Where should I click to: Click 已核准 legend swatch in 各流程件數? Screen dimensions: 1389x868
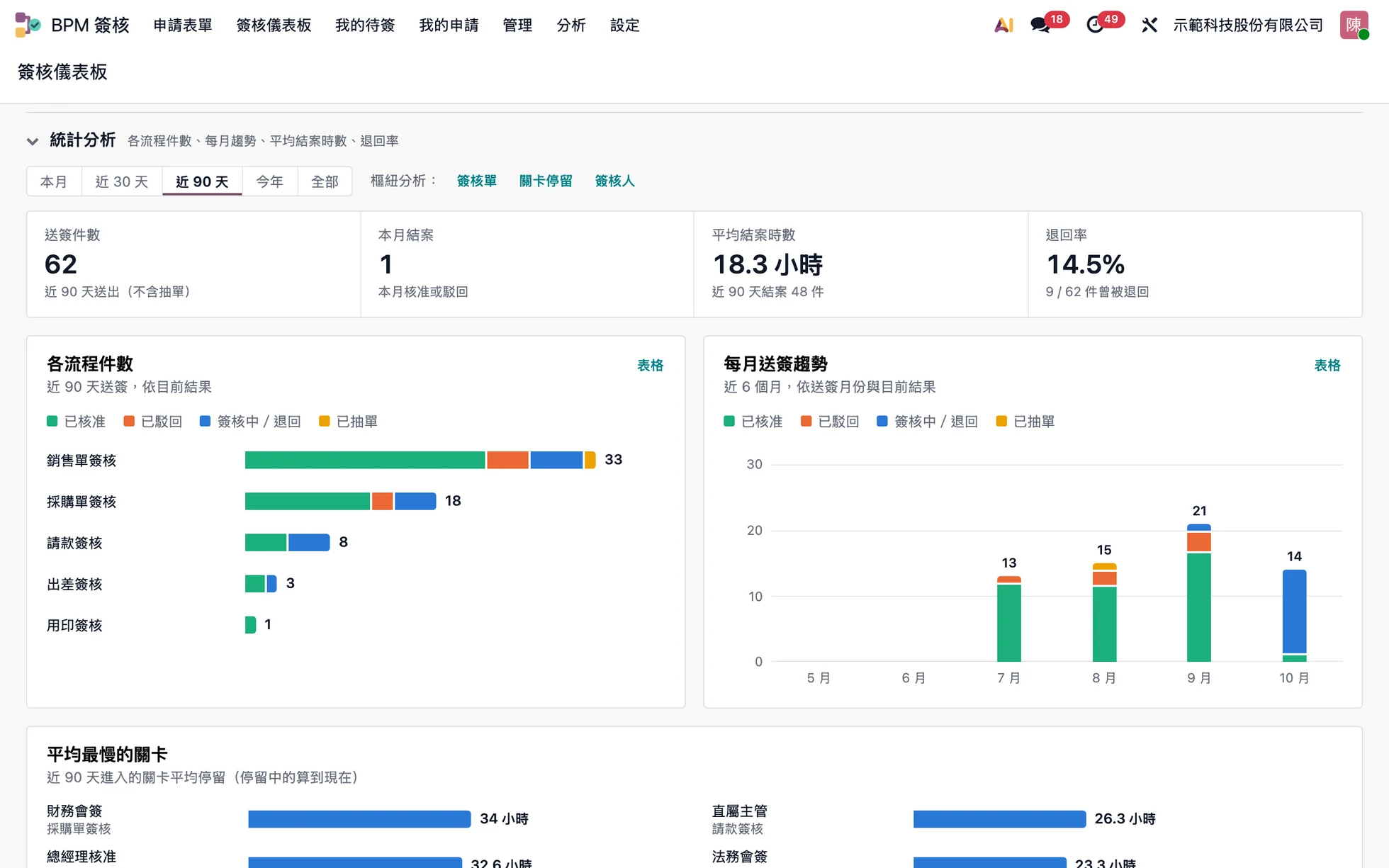pyautogui.click(x=52, y=421)
